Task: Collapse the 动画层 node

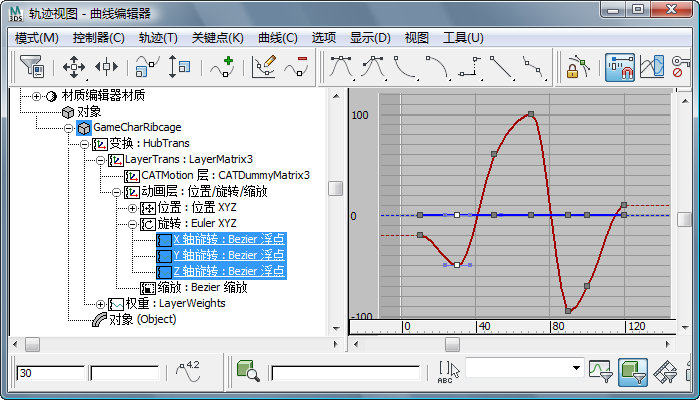Action: [x=117, y=192]
